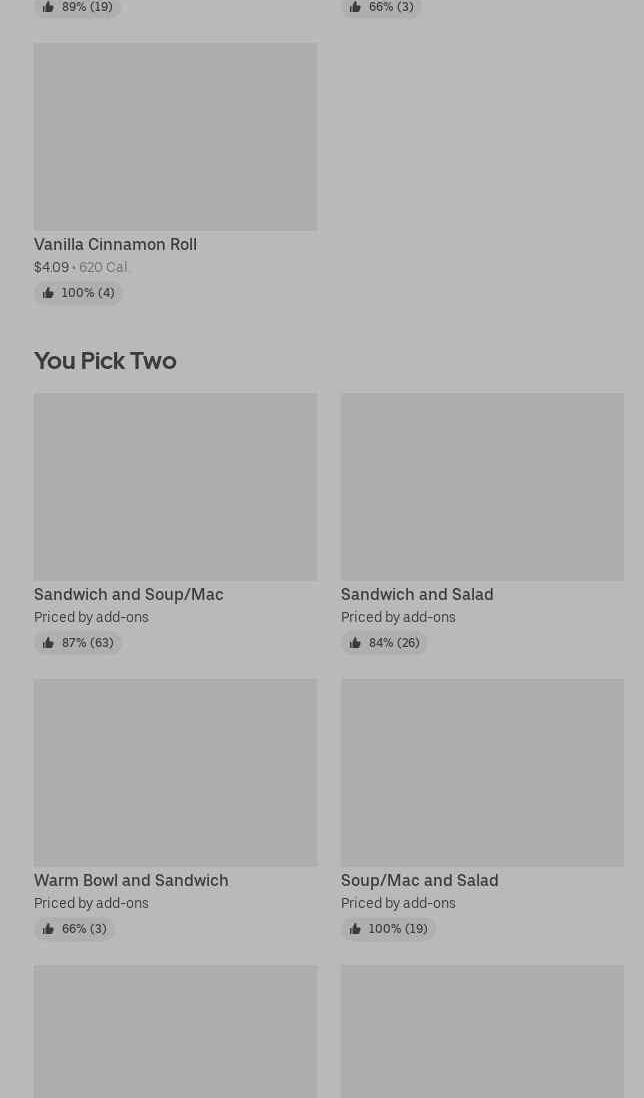Click thumbs-up icon for Warm Bowl and Sandwich
The height and width of the screenshot is (1098, 644).
click(48, 929)
